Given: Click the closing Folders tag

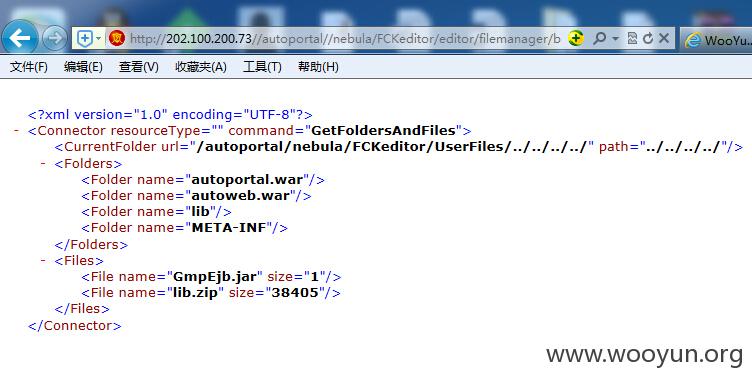Looking at the screenshot, I should coord(91,244).
